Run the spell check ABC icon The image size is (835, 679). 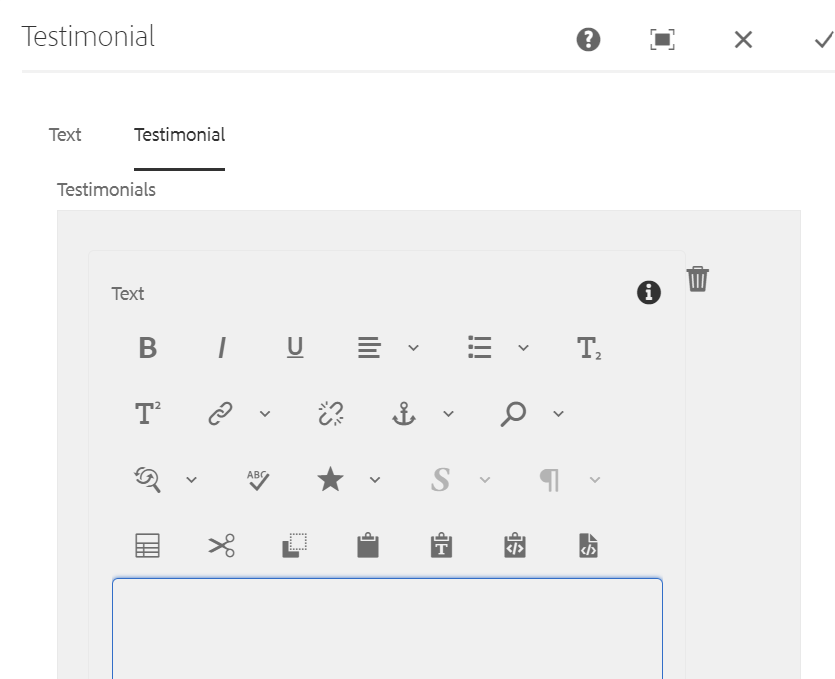point(258,480)
